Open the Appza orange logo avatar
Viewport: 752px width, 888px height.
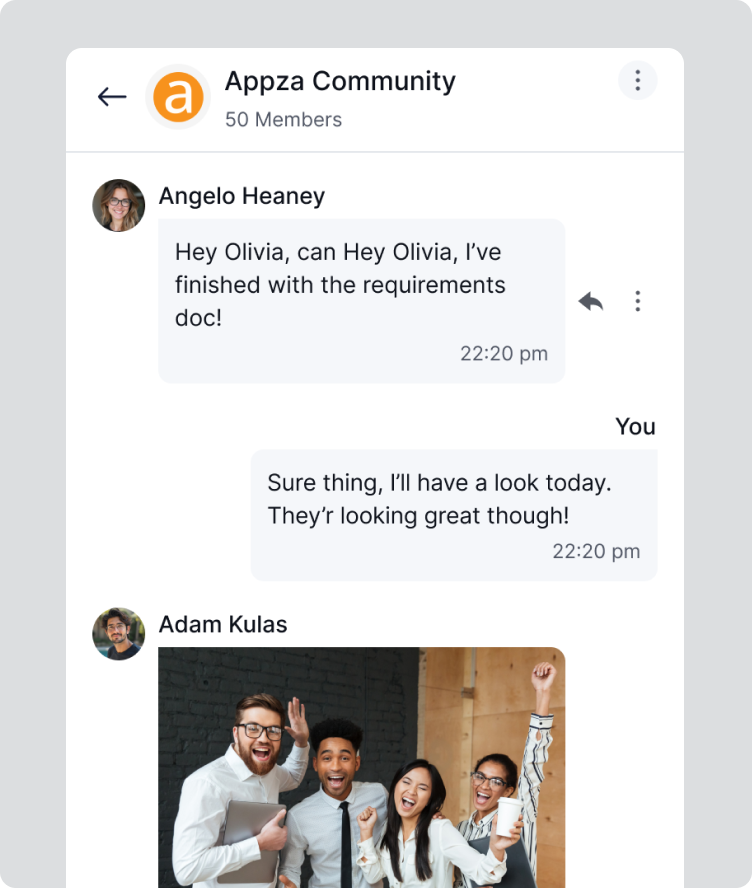tap(178, 97)
